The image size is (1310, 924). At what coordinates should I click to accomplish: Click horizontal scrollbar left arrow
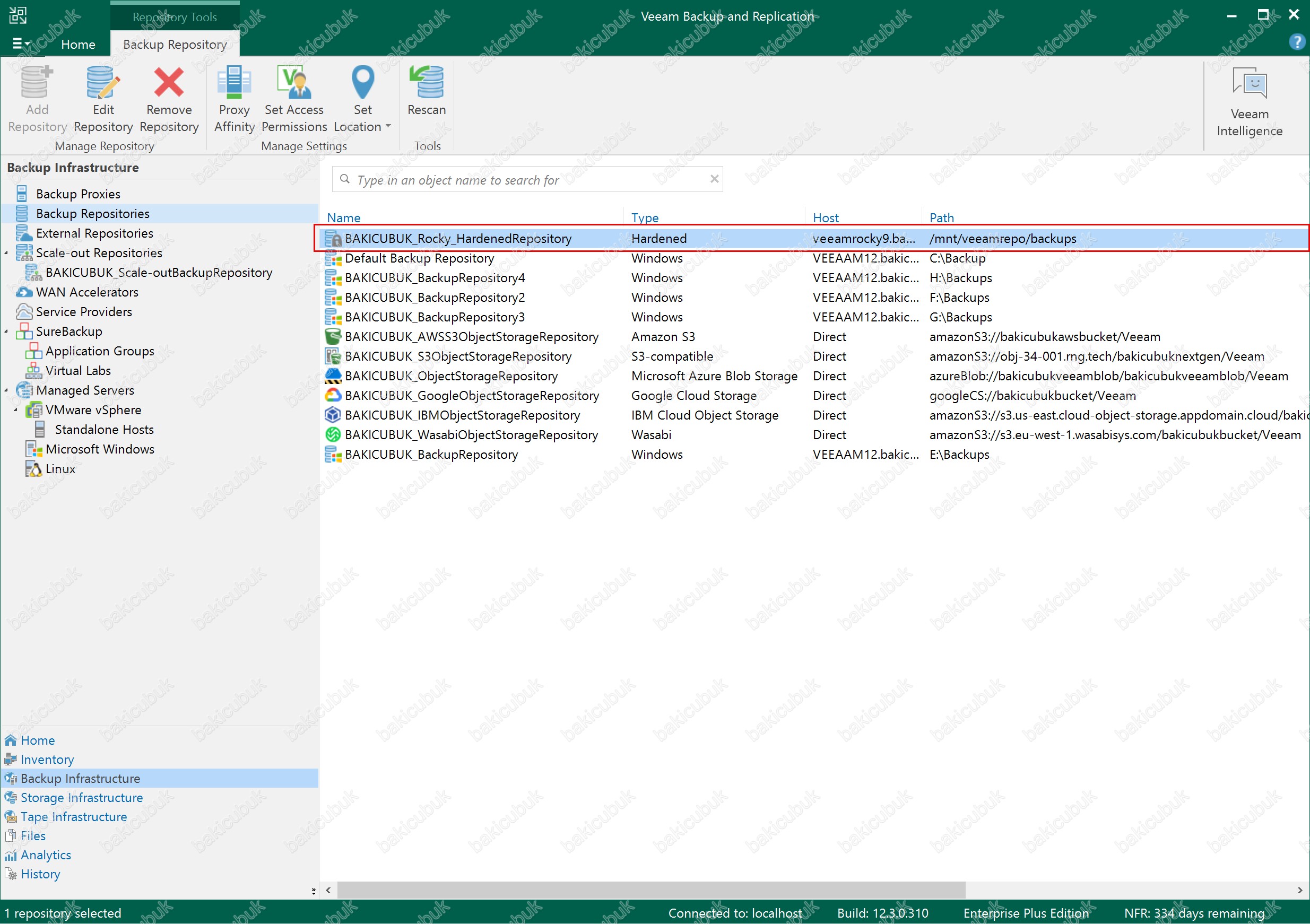[328, 891]
